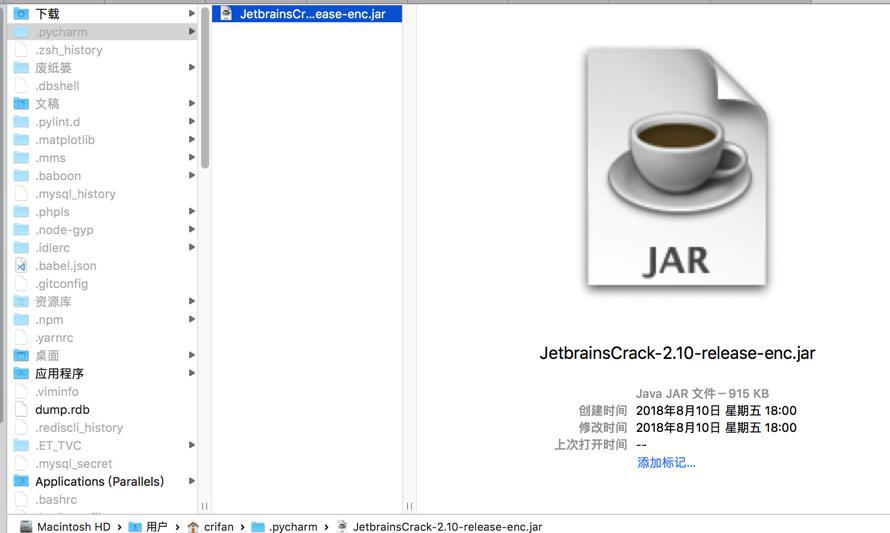The width and height of the screenshot is (890, 533).
Task: Click .pycharm folder icon in path bar
Action: tap(258, 527)
